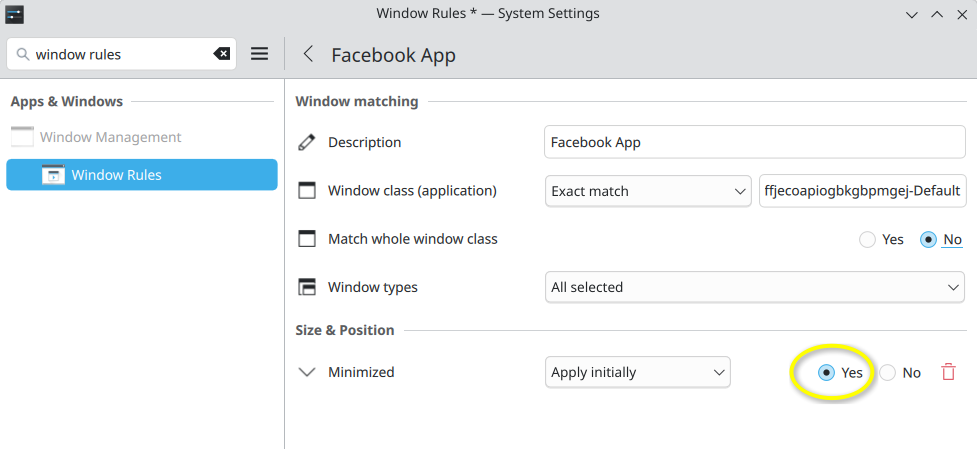Click the back arrow beside Facebook App
Screen dimensions: 977x449
coord(308,54)
